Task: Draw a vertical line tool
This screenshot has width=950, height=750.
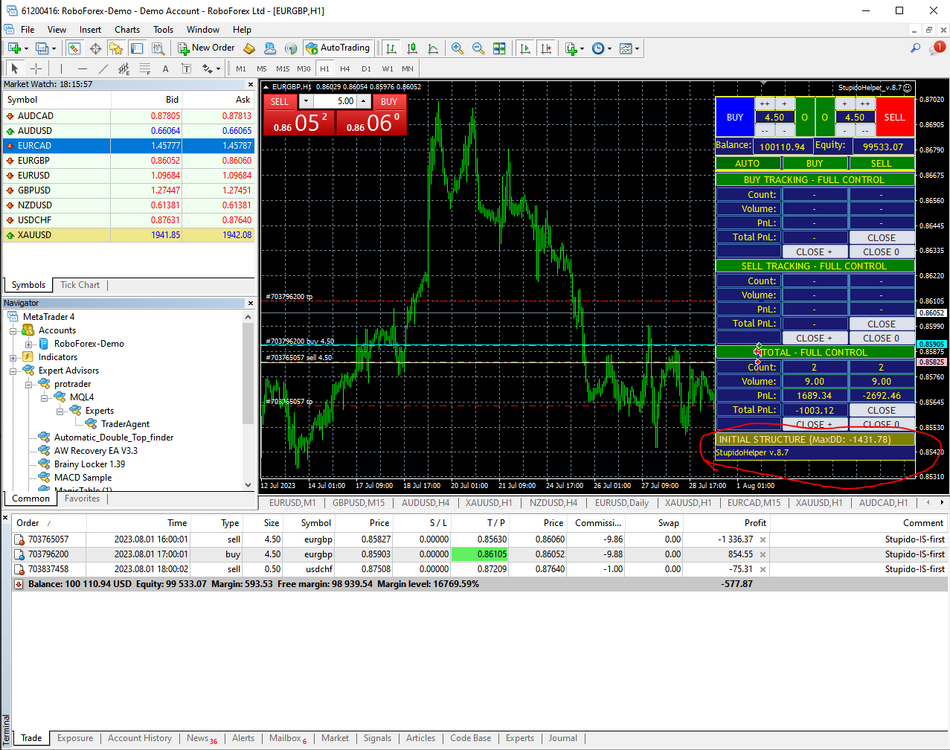Action: pos(61,68)
